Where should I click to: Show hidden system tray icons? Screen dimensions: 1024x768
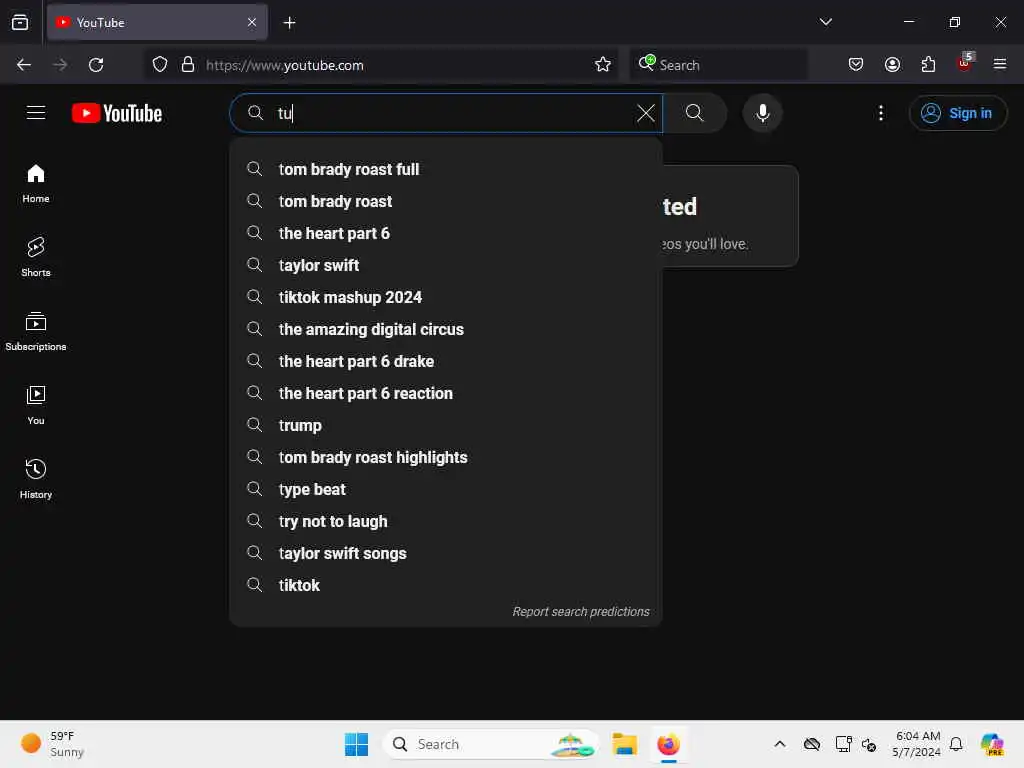point(779,744)
